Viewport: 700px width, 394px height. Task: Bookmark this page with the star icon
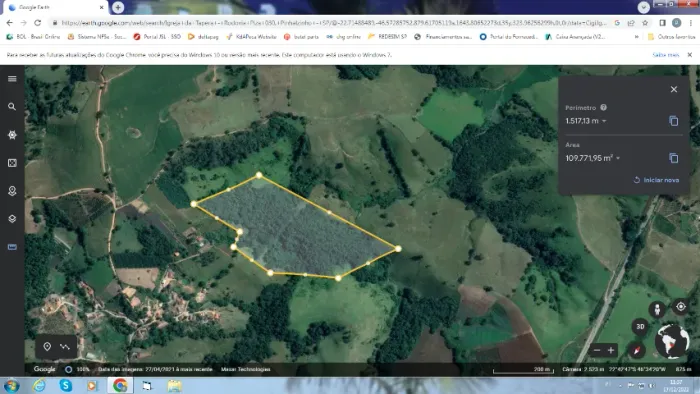click(x=645, y=23)
